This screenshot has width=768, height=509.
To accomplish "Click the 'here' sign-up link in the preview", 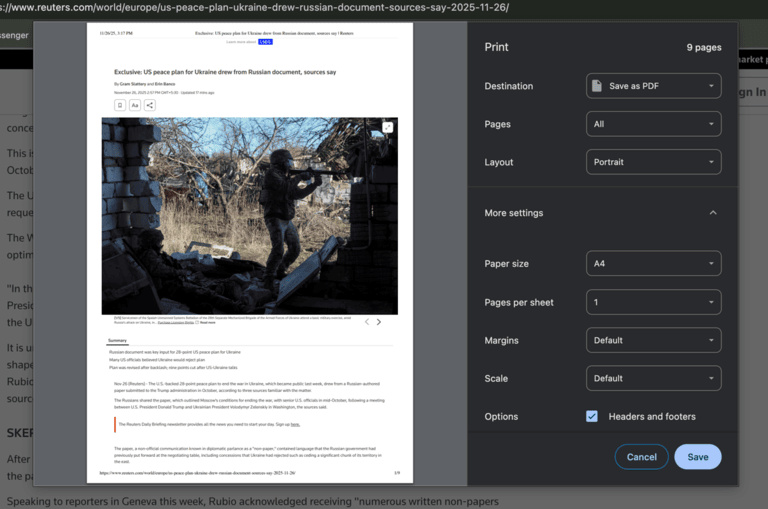I will pos(295,424).
